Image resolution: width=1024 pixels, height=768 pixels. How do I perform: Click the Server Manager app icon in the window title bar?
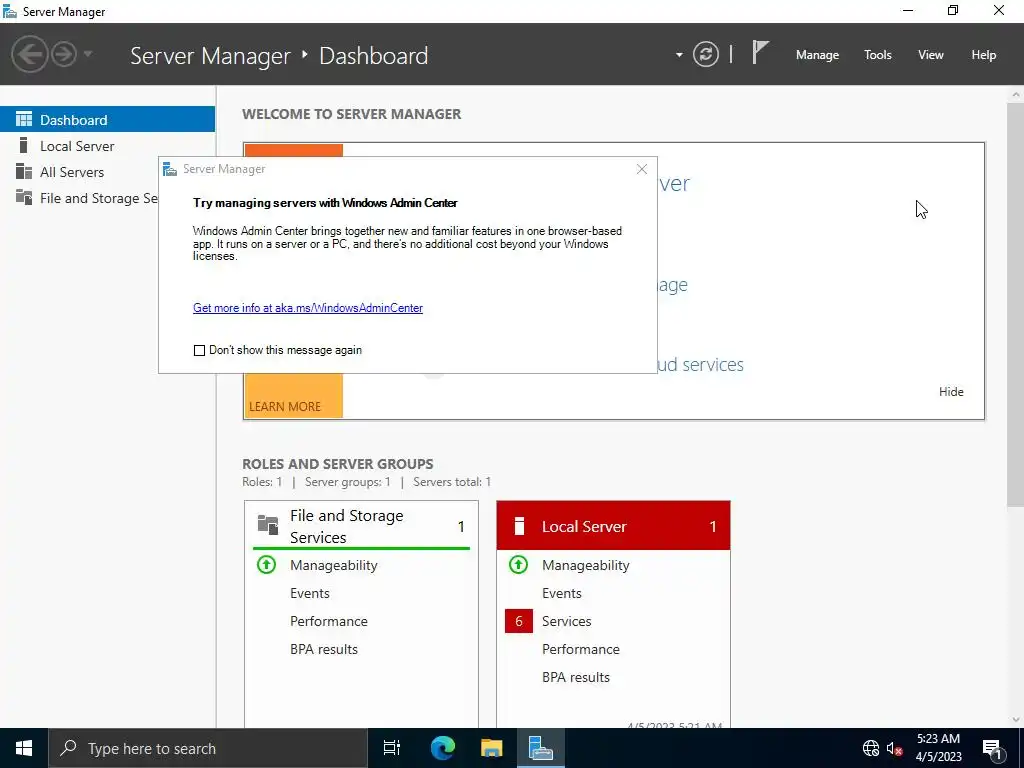[10, 11]
